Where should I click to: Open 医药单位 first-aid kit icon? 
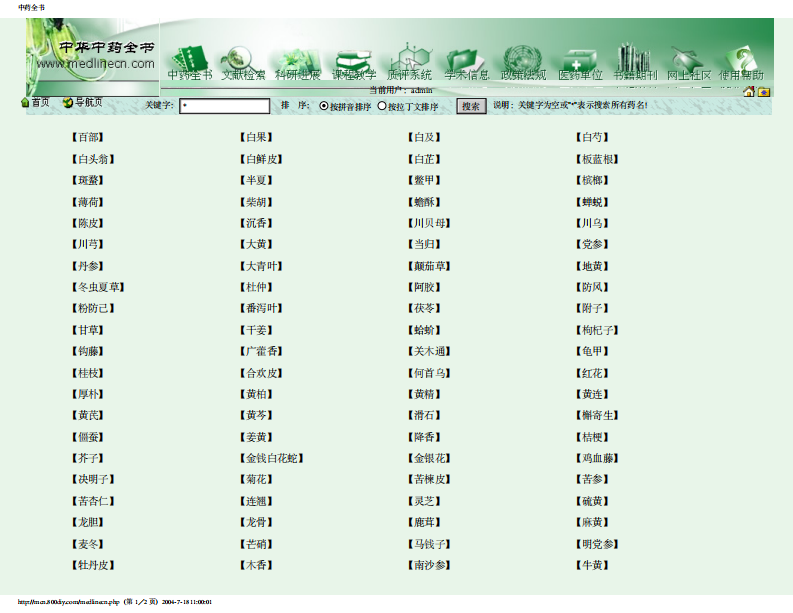coord(580,62)
